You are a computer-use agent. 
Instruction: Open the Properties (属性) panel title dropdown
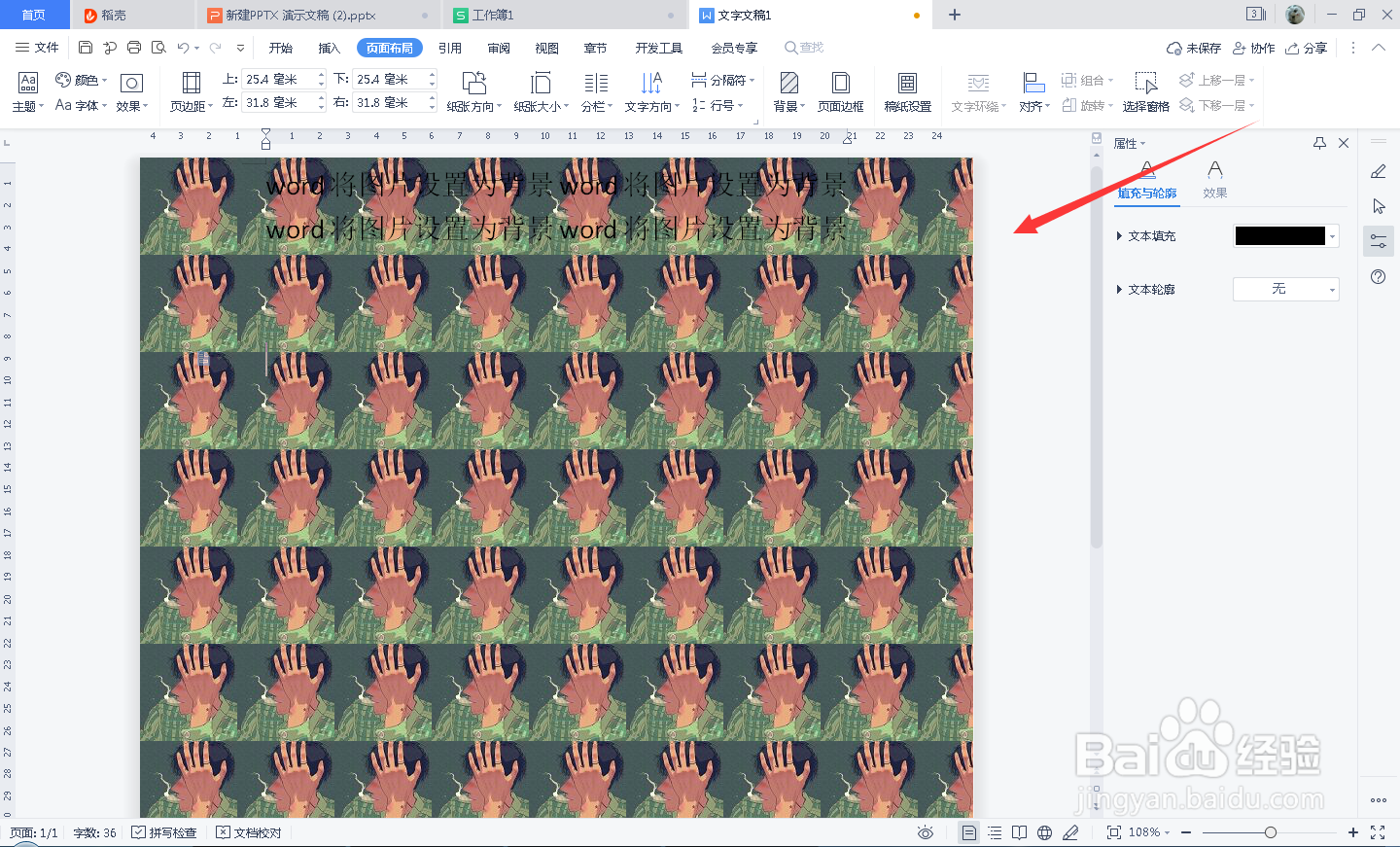(1130, 143)
